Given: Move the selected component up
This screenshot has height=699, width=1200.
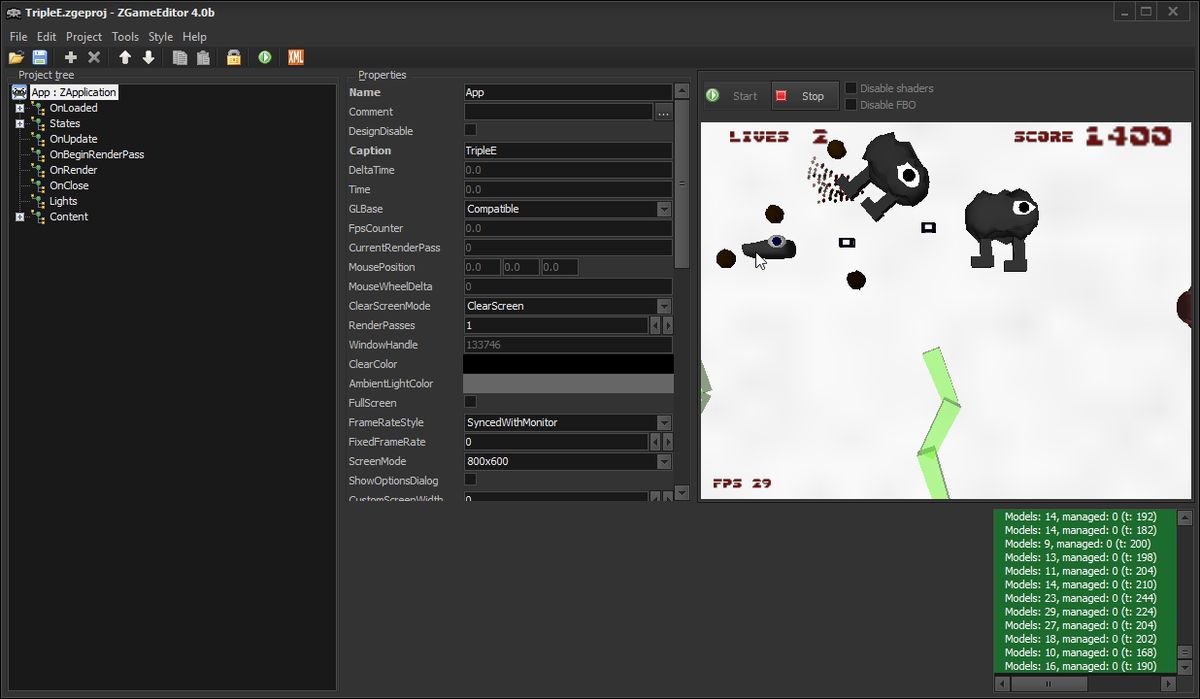Looking at the screenshot, I should click(x=123, y=57).
